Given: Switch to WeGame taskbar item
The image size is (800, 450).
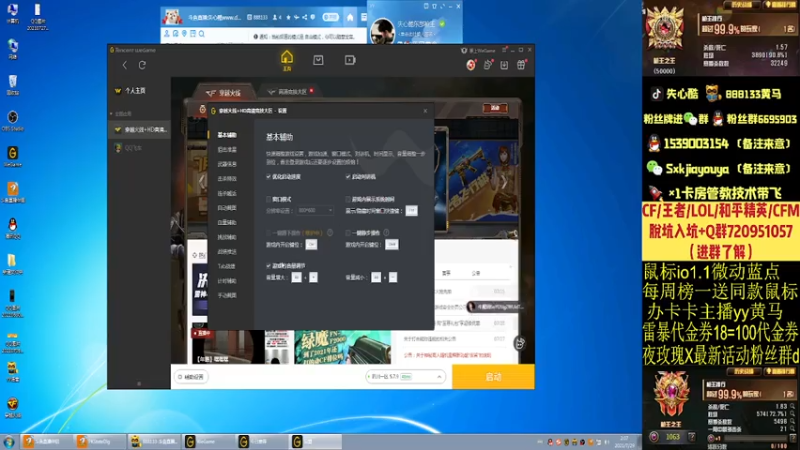Looking at the screenshot, I should pyautogui.click(x=206, y=441).
